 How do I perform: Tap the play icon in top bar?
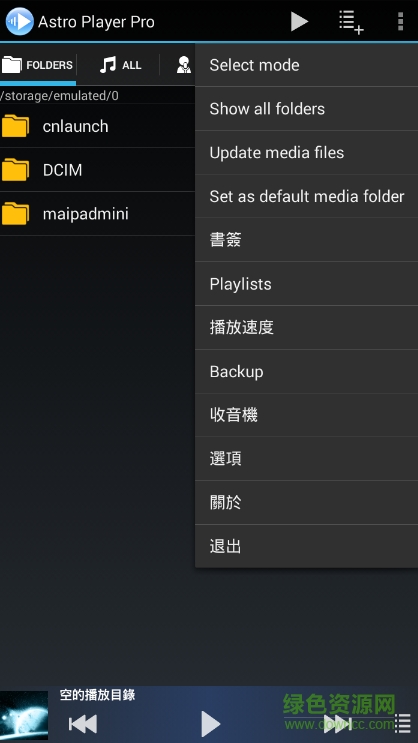[299, 21]
